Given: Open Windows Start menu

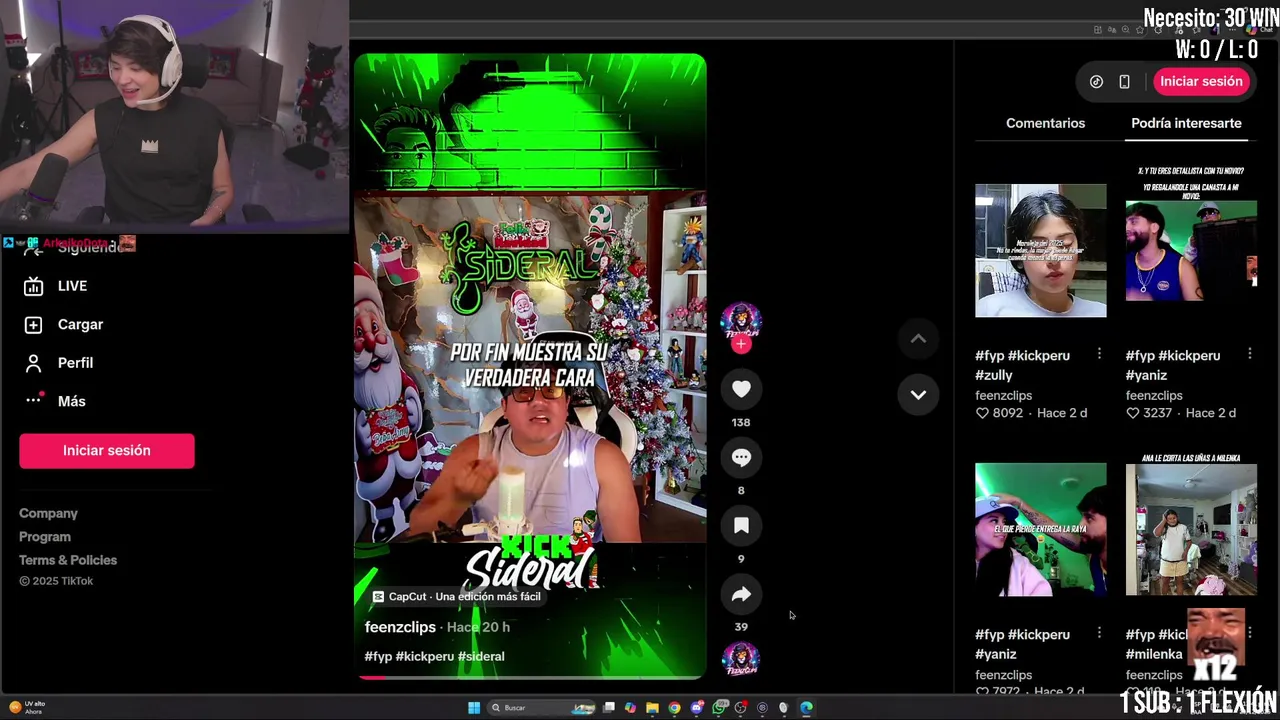Looking at the screenshot, I should 474,708.
